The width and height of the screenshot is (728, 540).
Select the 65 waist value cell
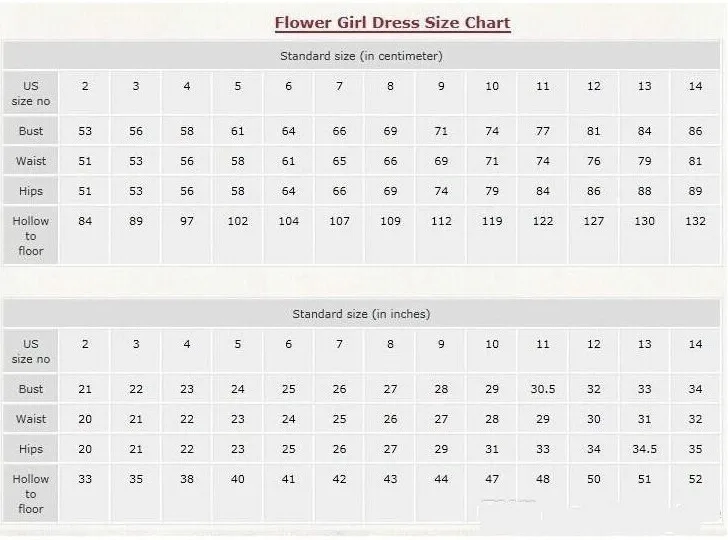click(339, 161)
